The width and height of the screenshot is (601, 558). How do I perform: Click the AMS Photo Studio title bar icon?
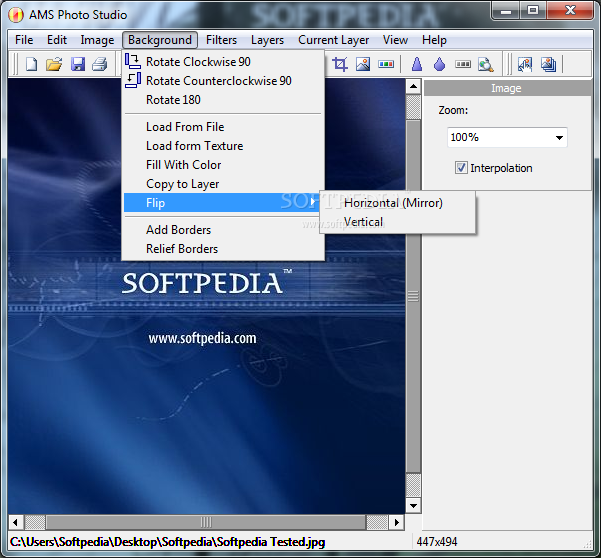(x=16, y=15)
